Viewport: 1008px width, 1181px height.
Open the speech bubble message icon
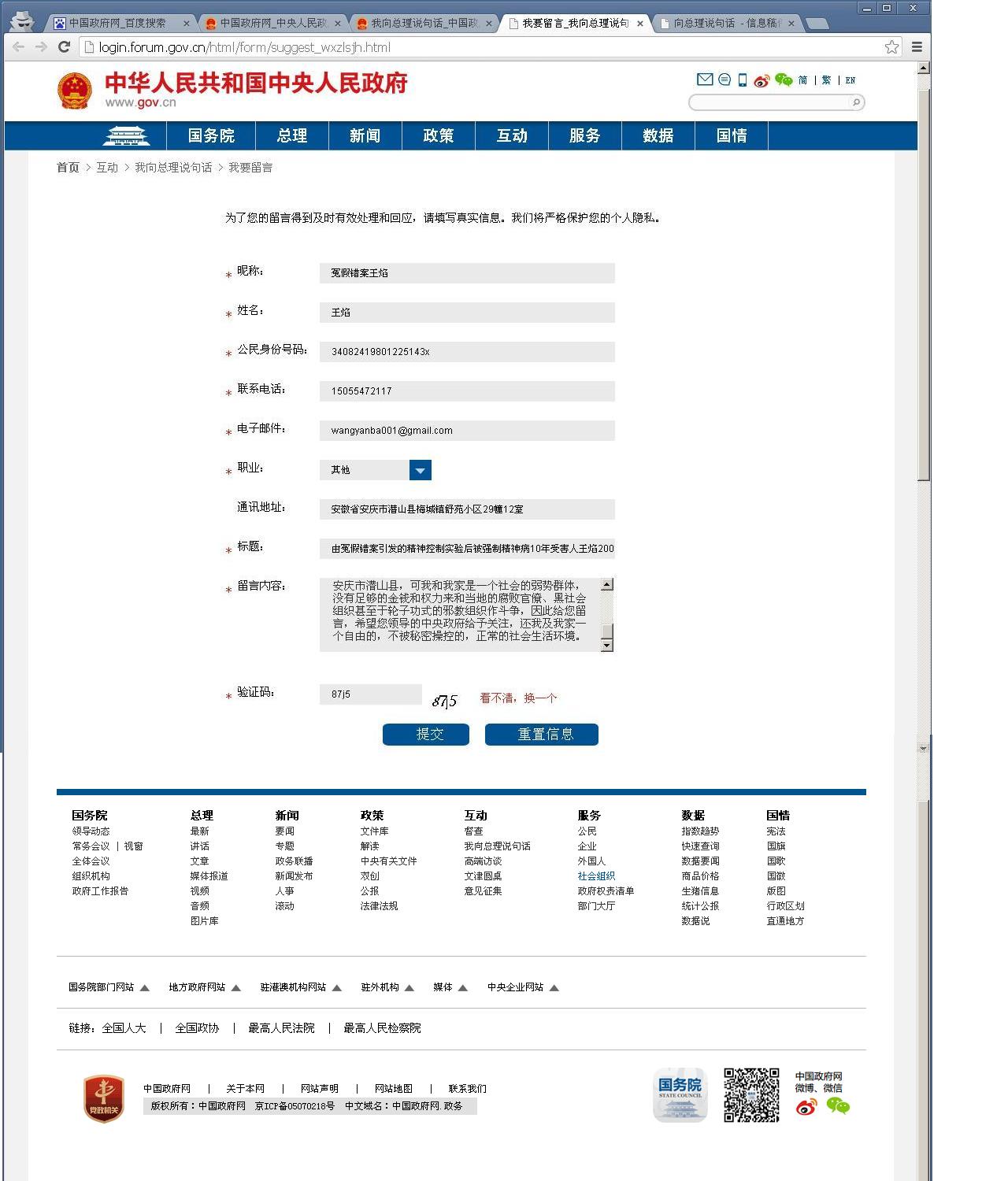pyautogui.click(x=724, y=80)
